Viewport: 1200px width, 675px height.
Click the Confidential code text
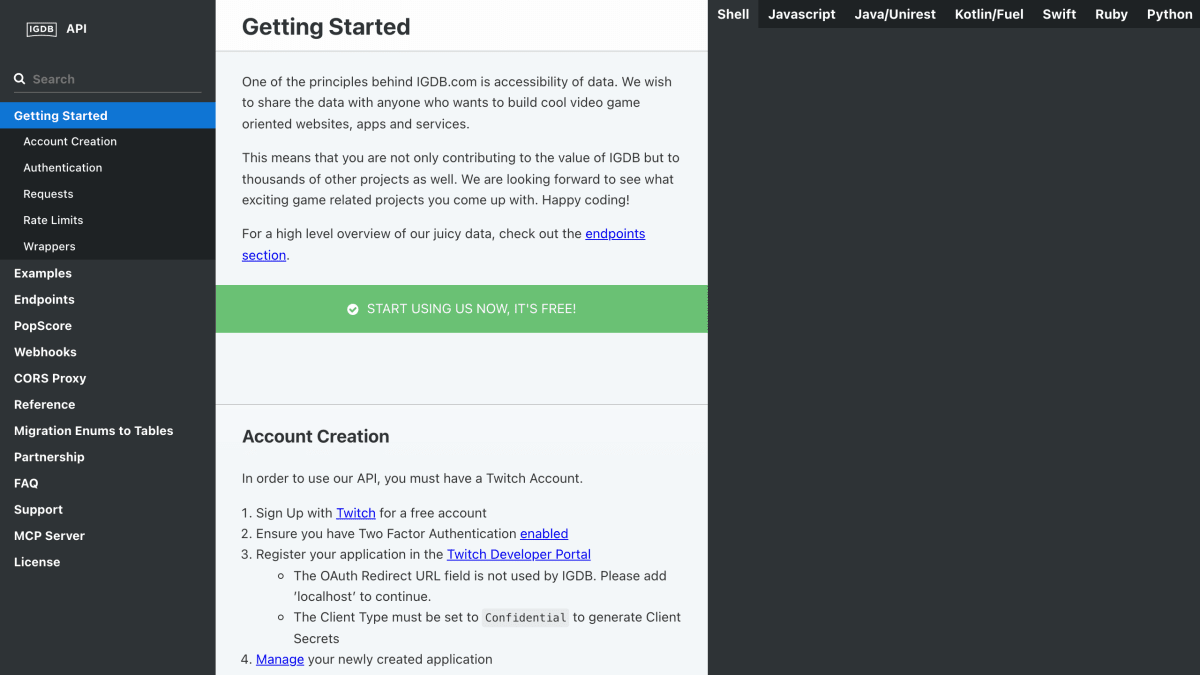526,618
